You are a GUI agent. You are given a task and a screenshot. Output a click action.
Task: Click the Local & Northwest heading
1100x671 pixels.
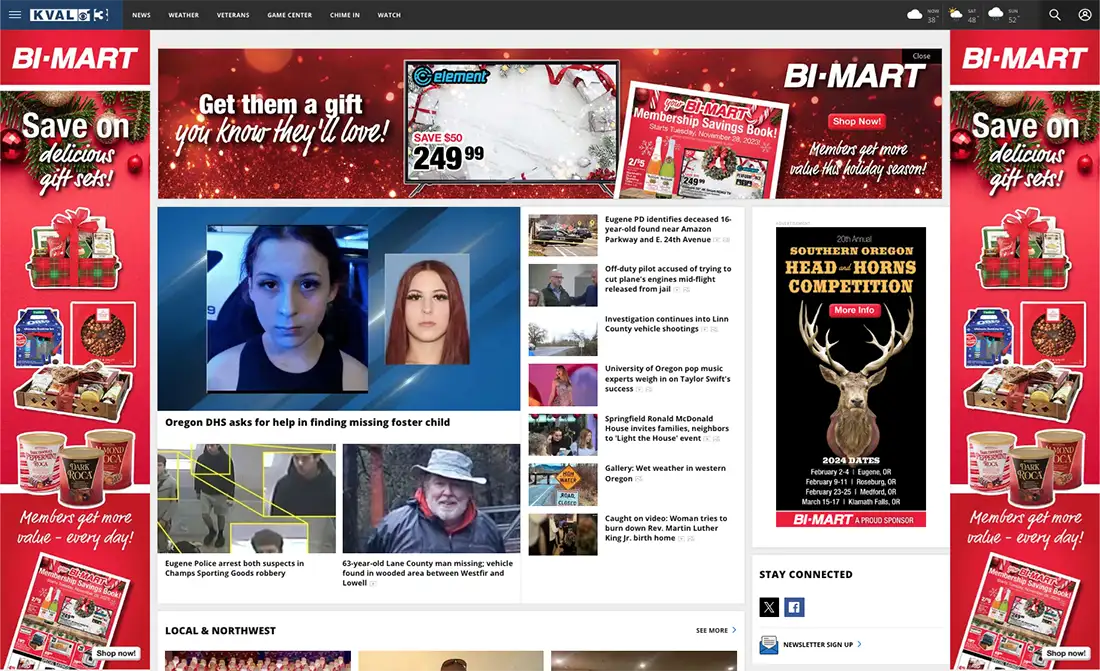pyautogui.click(x=220, y=630)
